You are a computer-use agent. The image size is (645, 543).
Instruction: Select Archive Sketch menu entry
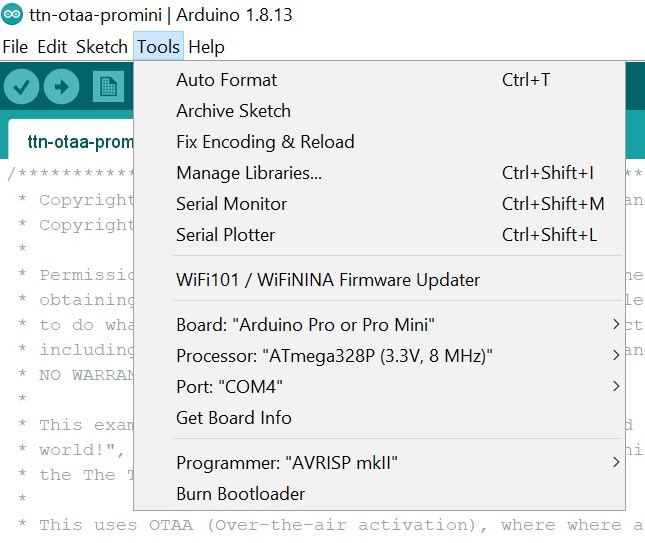379,111
